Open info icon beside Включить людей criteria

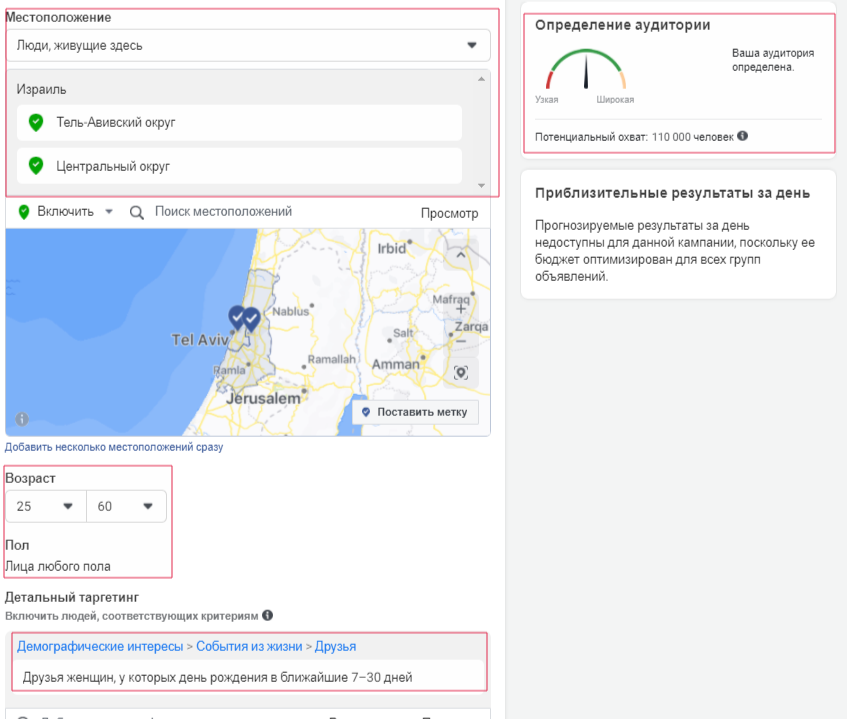point(267,615)
